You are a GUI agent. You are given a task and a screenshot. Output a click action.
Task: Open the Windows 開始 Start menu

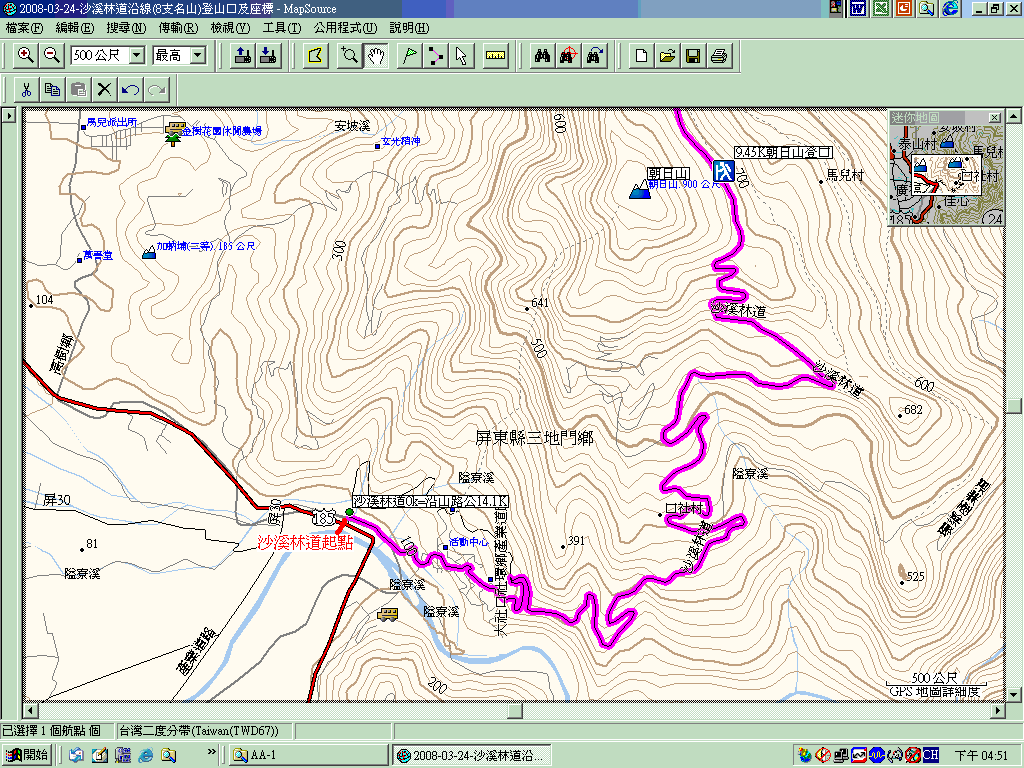[x=27, y=755]
